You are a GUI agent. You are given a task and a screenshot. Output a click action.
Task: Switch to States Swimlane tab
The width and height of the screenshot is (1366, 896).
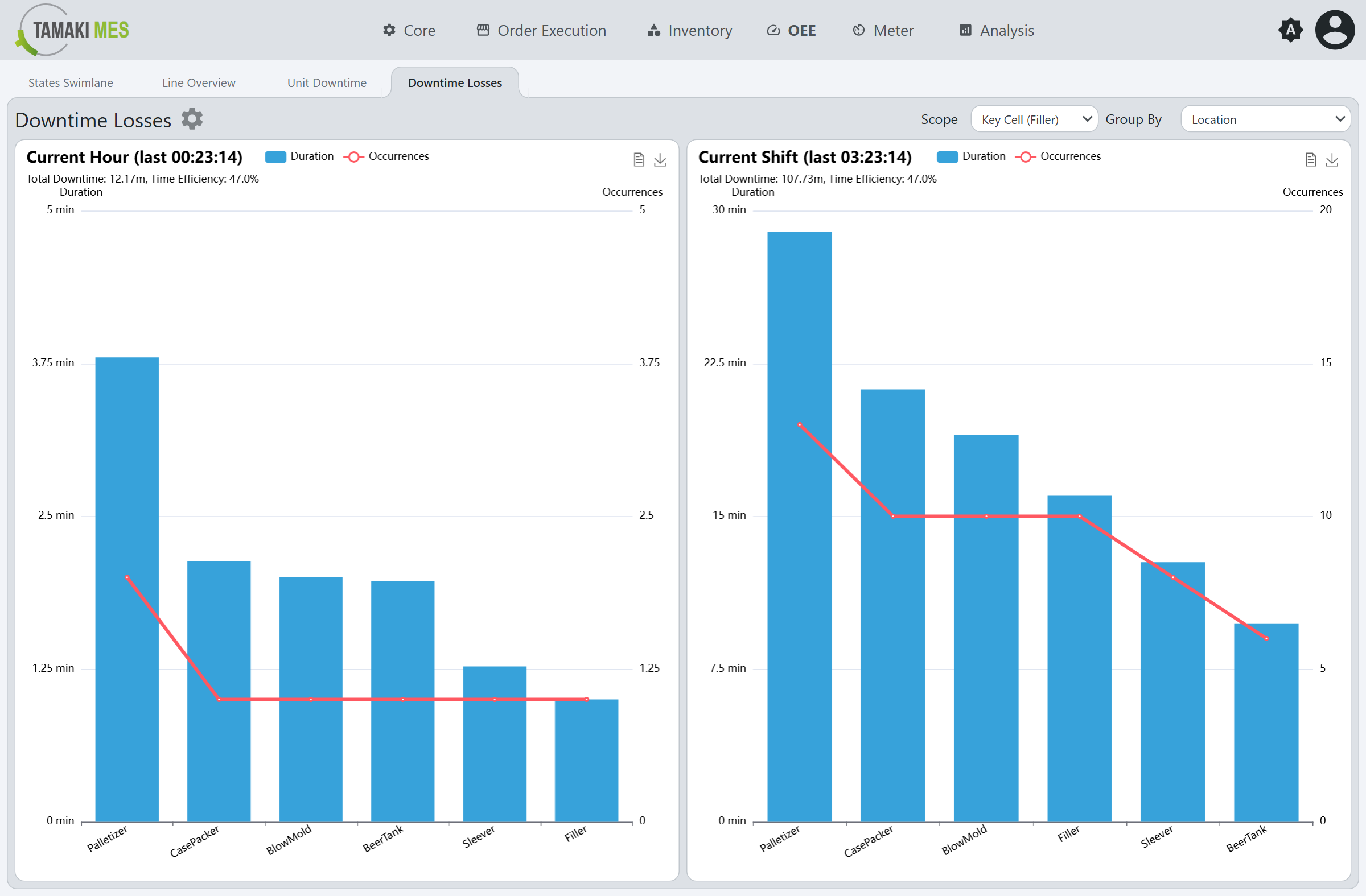pos(71,82)
